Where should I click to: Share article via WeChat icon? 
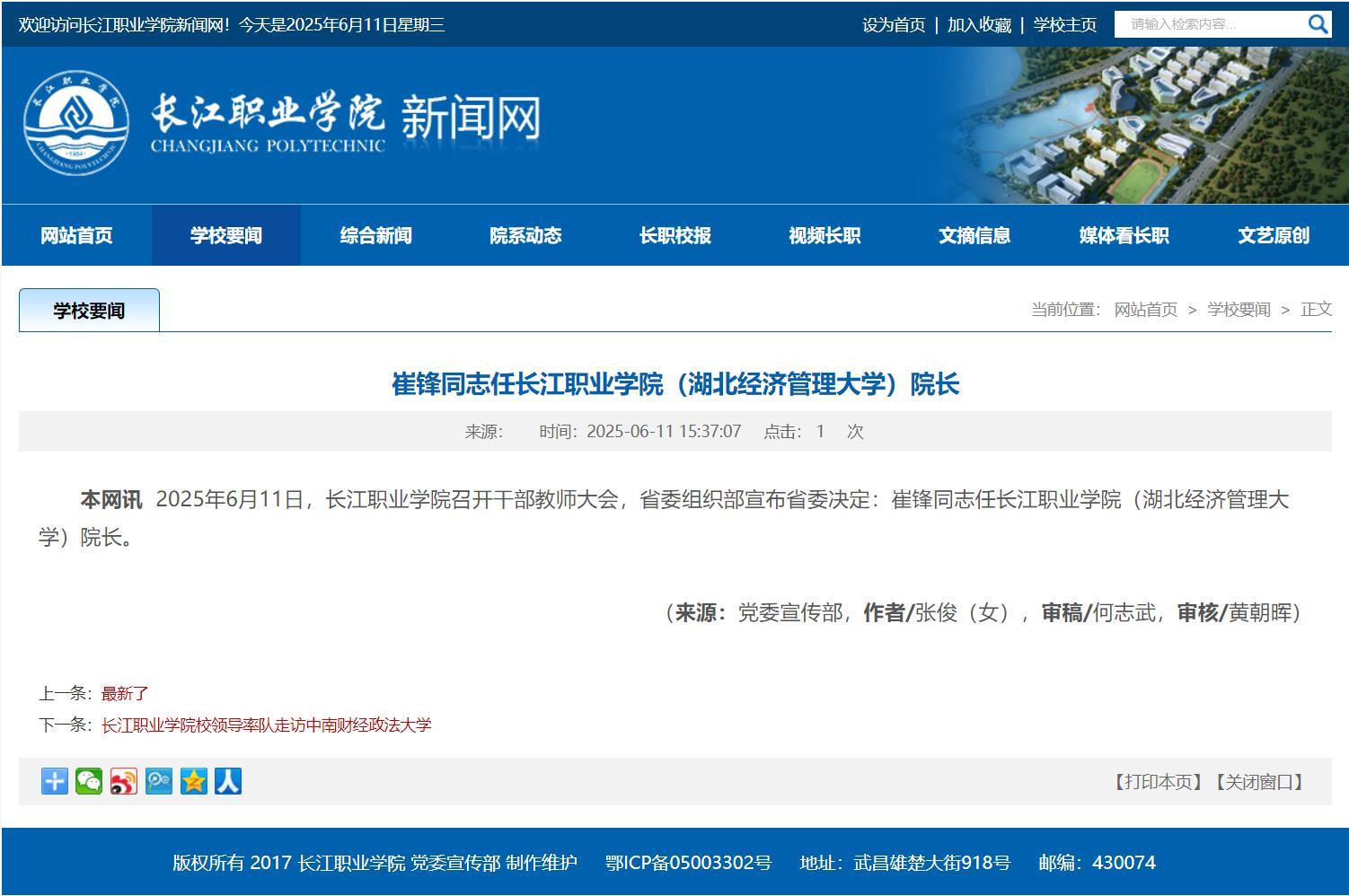tap(89, 781)
